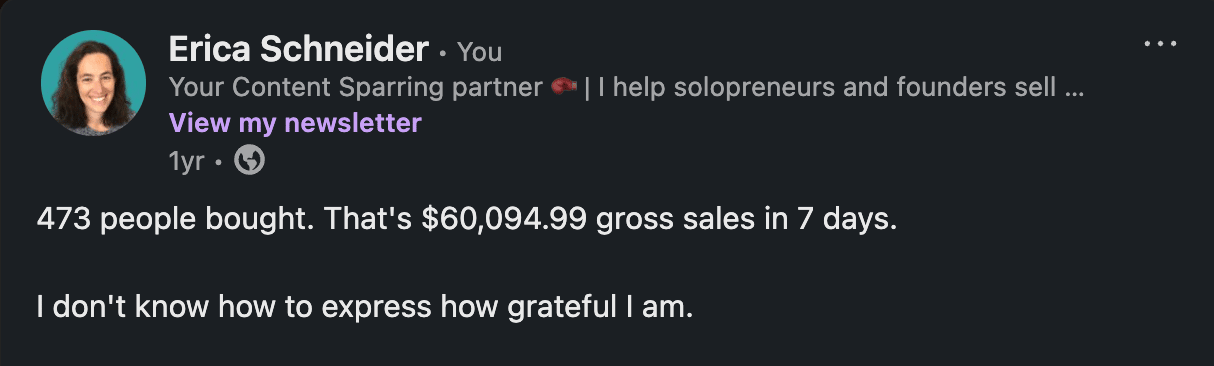Click the truncation ellipsis ending the headline
This screenshot has height=366, width=1214.
click(1075, 92)
